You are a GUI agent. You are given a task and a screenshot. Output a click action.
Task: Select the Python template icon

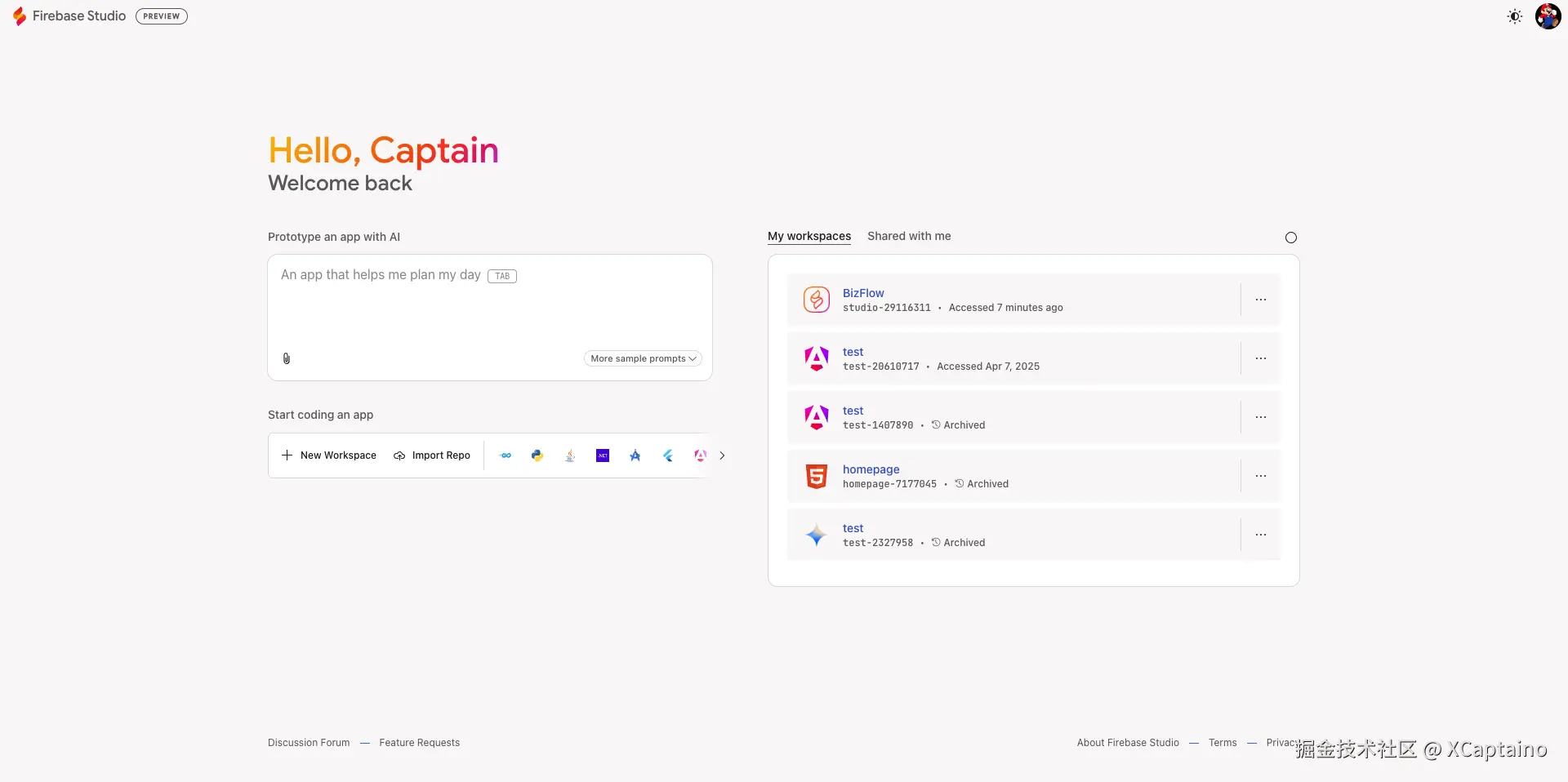pyautogui.click(x=537, y=455)
